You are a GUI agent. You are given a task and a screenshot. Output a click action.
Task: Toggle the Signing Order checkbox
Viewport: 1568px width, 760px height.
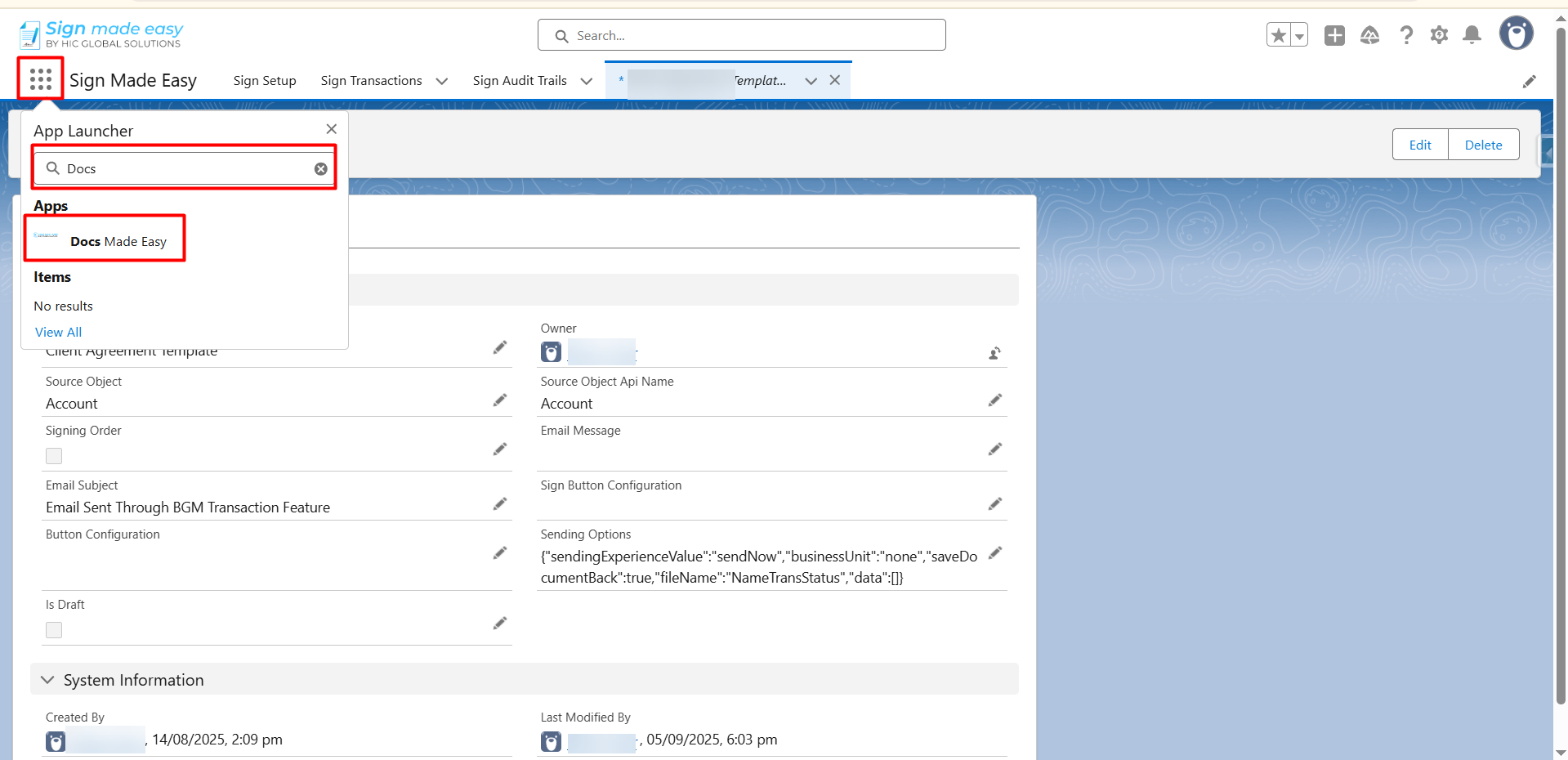(x=54, y=456)
